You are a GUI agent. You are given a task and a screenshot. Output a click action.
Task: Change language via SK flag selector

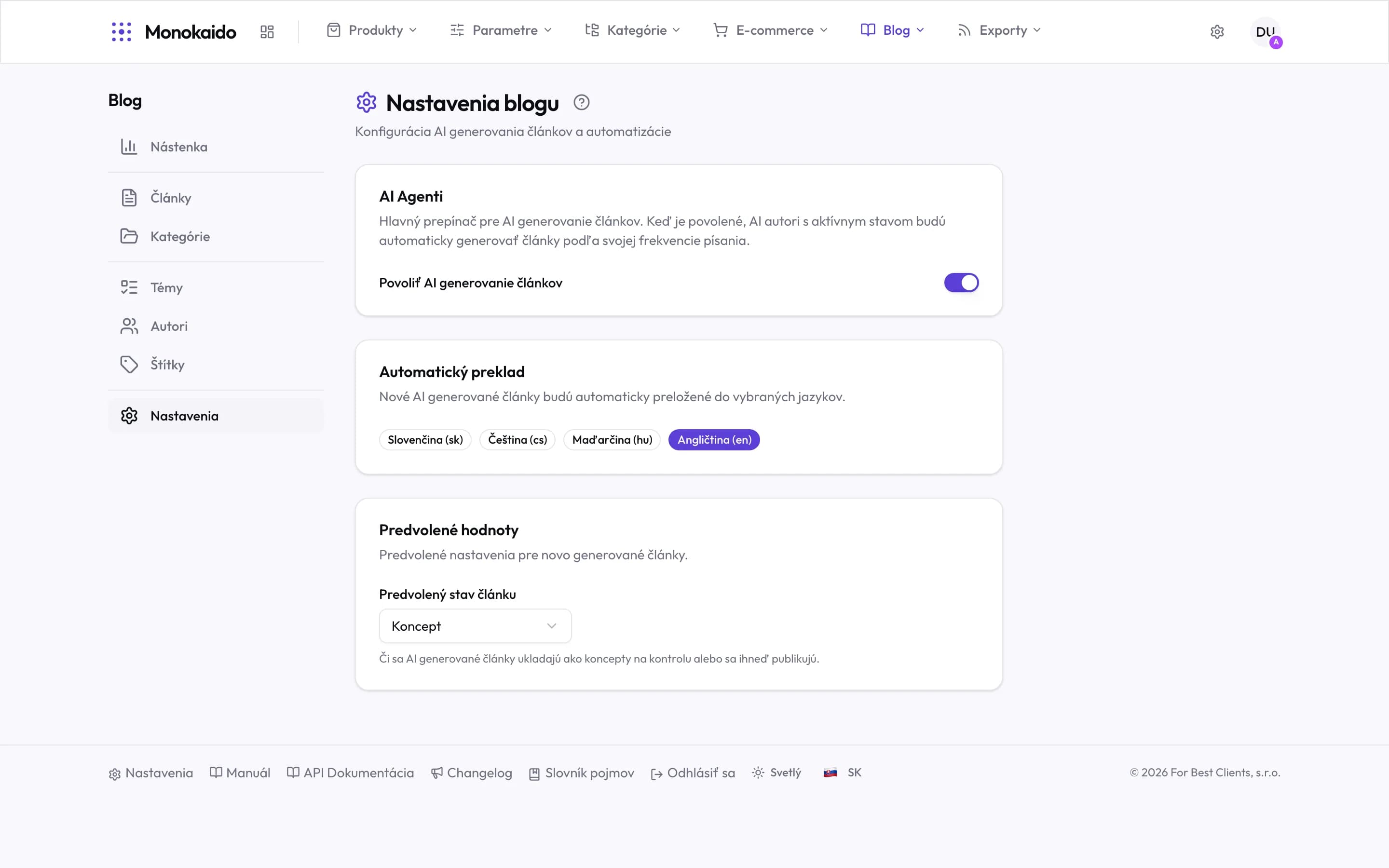(843, 773)
